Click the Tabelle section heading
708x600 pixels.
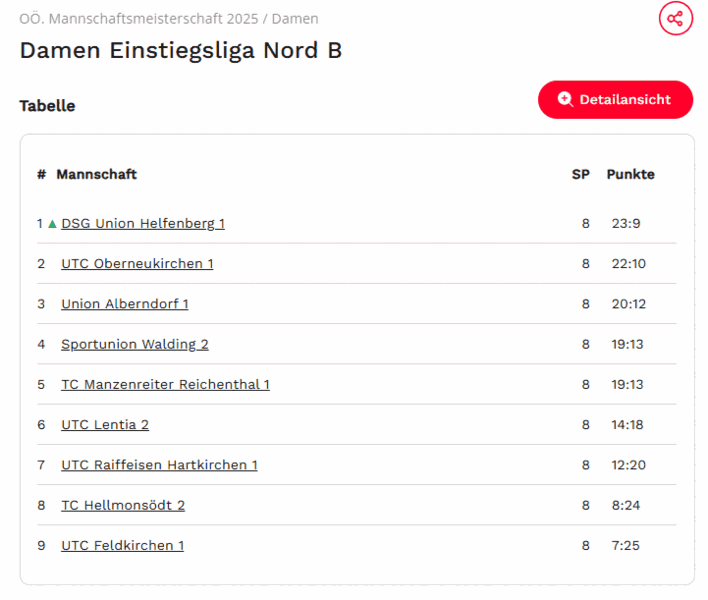tap(47, 106)
